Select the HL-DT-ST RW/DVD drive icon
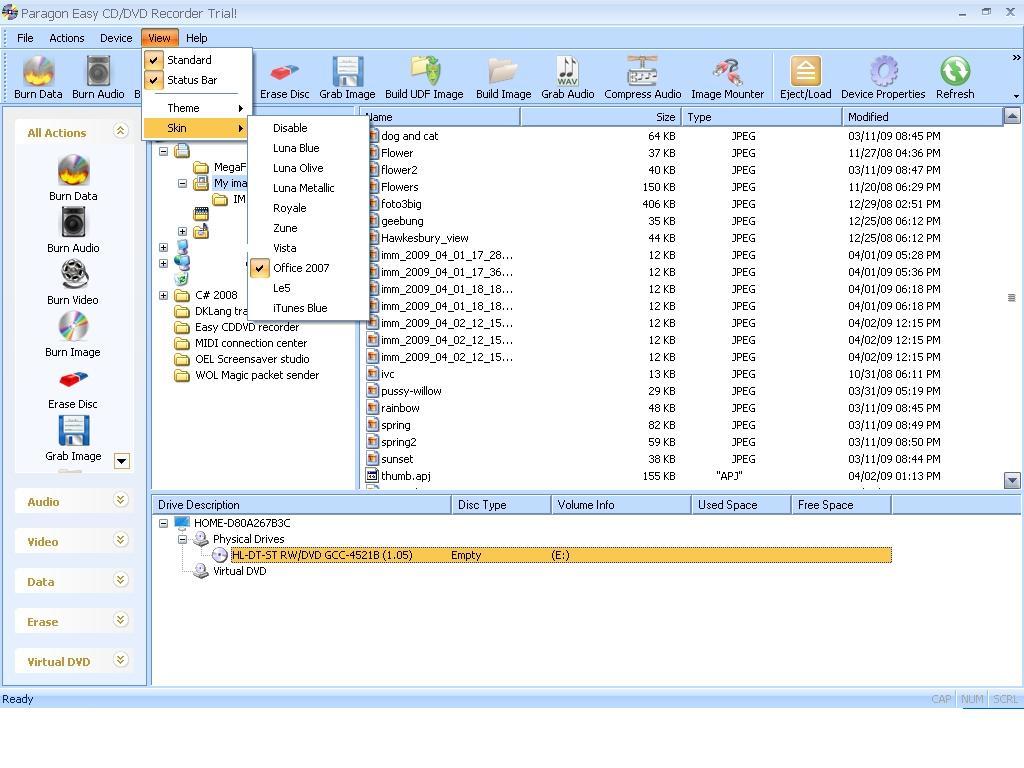1024x768 pixels. pyautogui.click(x=220, y=555)
